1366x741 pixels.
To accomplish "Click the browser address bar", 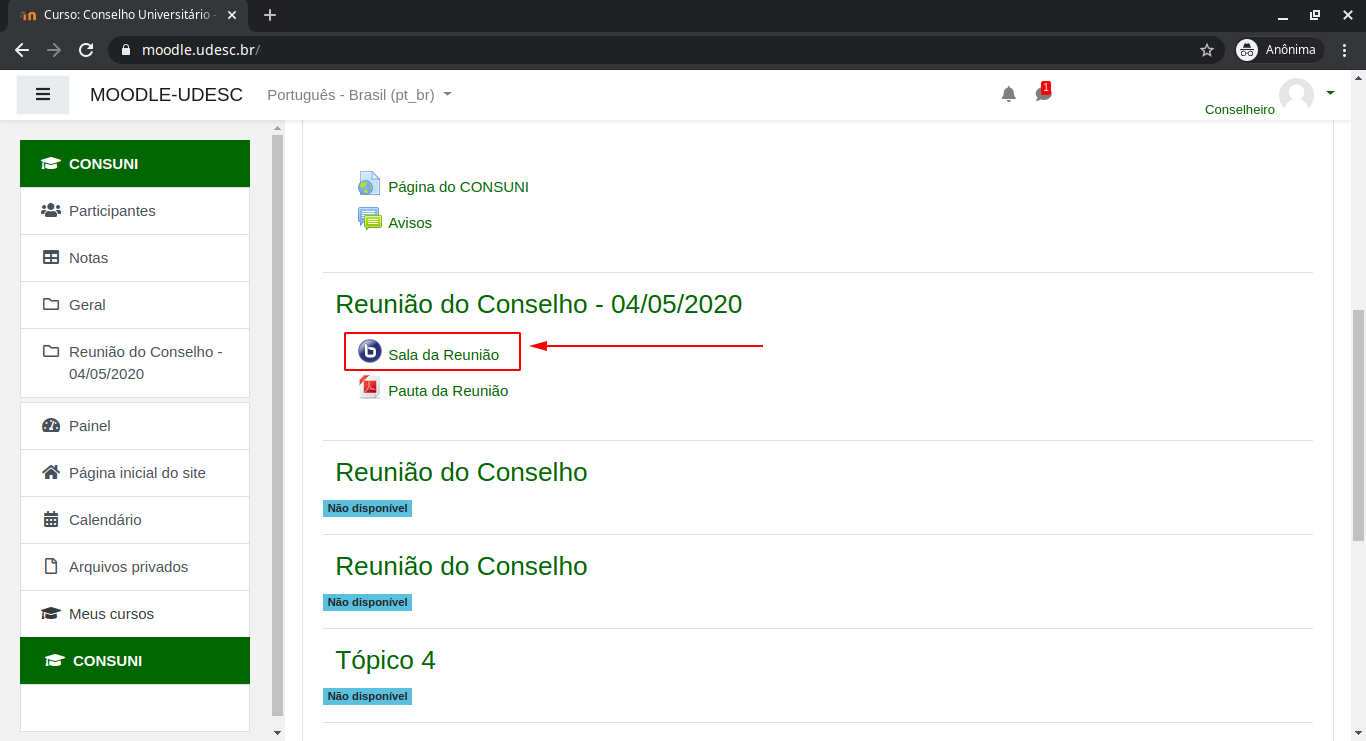I will (660, 50).
